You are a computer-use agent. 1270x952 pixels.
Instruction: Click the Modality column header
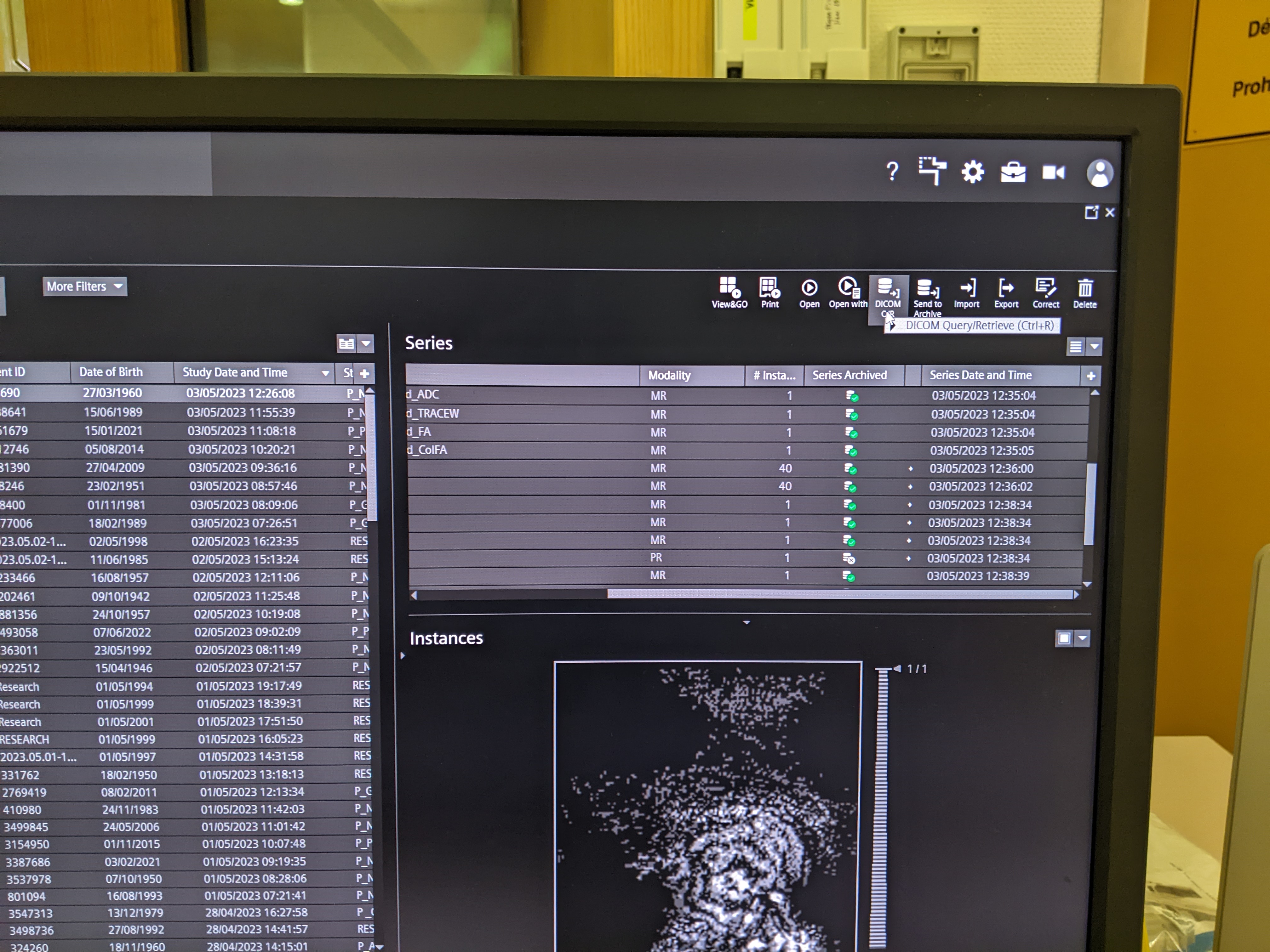(669, 375)
